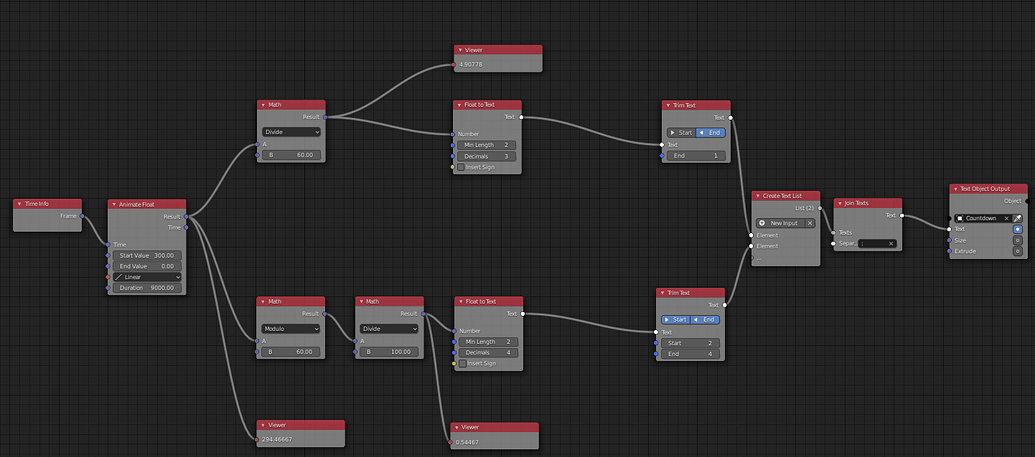The width and height of the screenshot is (1035, 457).
Task: Click the Countdown object name field
Action: pos(984,218)
